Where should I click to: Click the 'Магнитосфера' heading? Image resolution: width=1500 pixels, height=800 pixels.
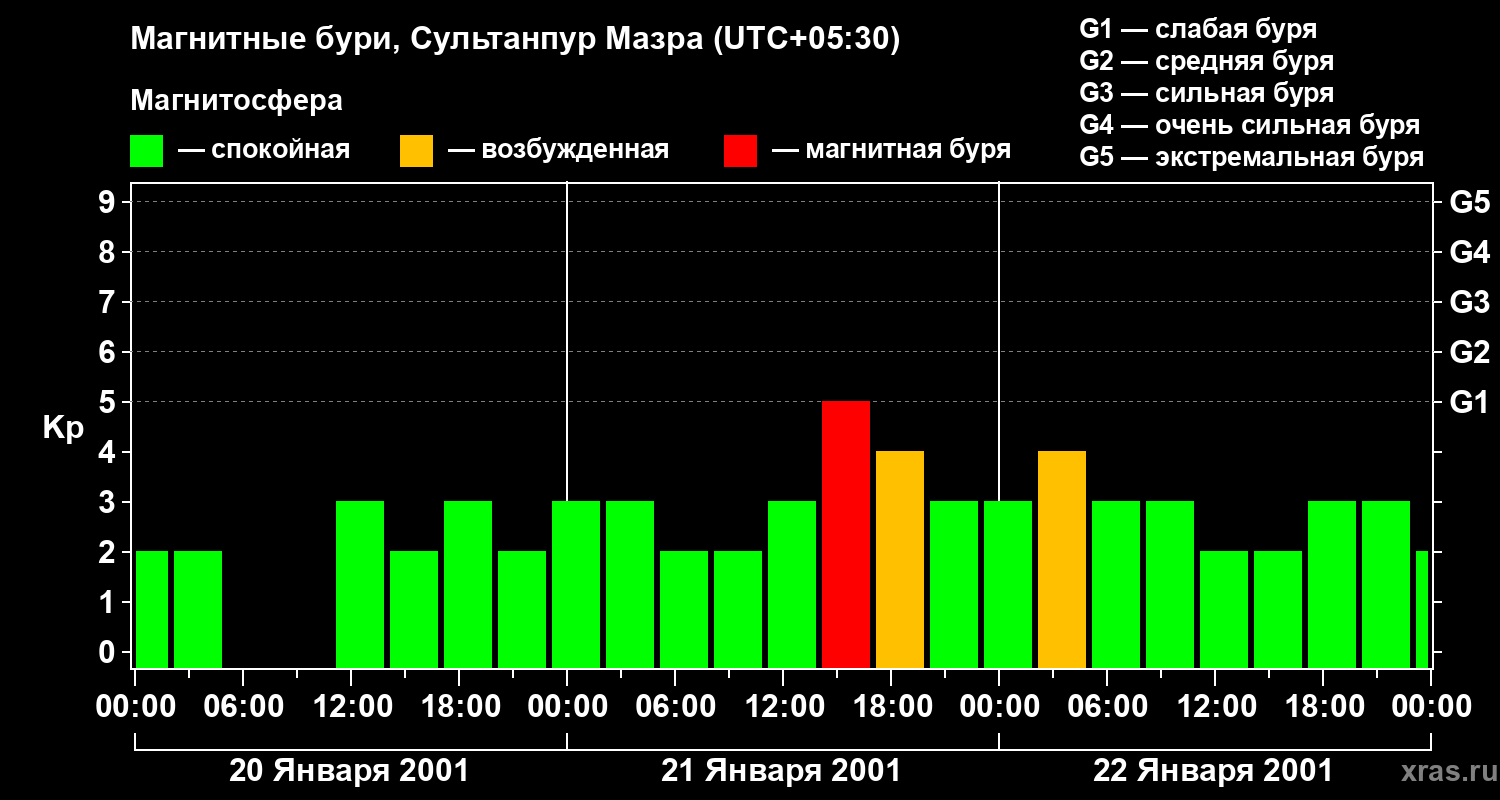[x=236, y=101]
